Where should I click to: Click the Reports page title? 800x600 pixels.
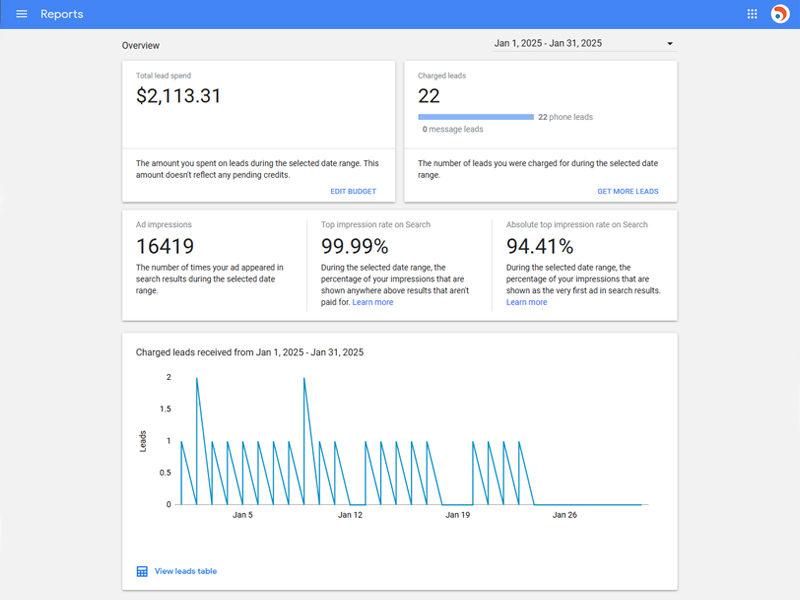point(62,14)
